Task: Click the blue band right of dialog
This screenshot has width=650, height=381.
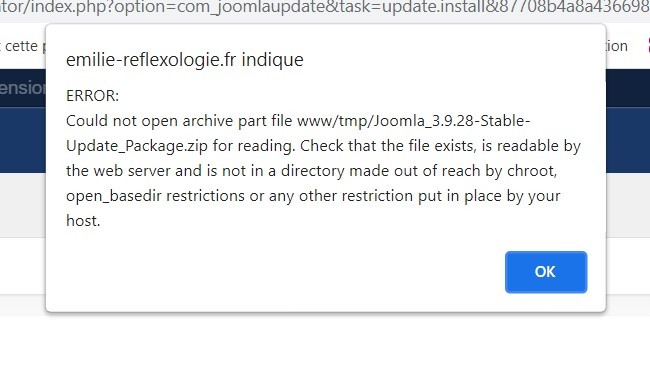Action: (x=628, y=140)
